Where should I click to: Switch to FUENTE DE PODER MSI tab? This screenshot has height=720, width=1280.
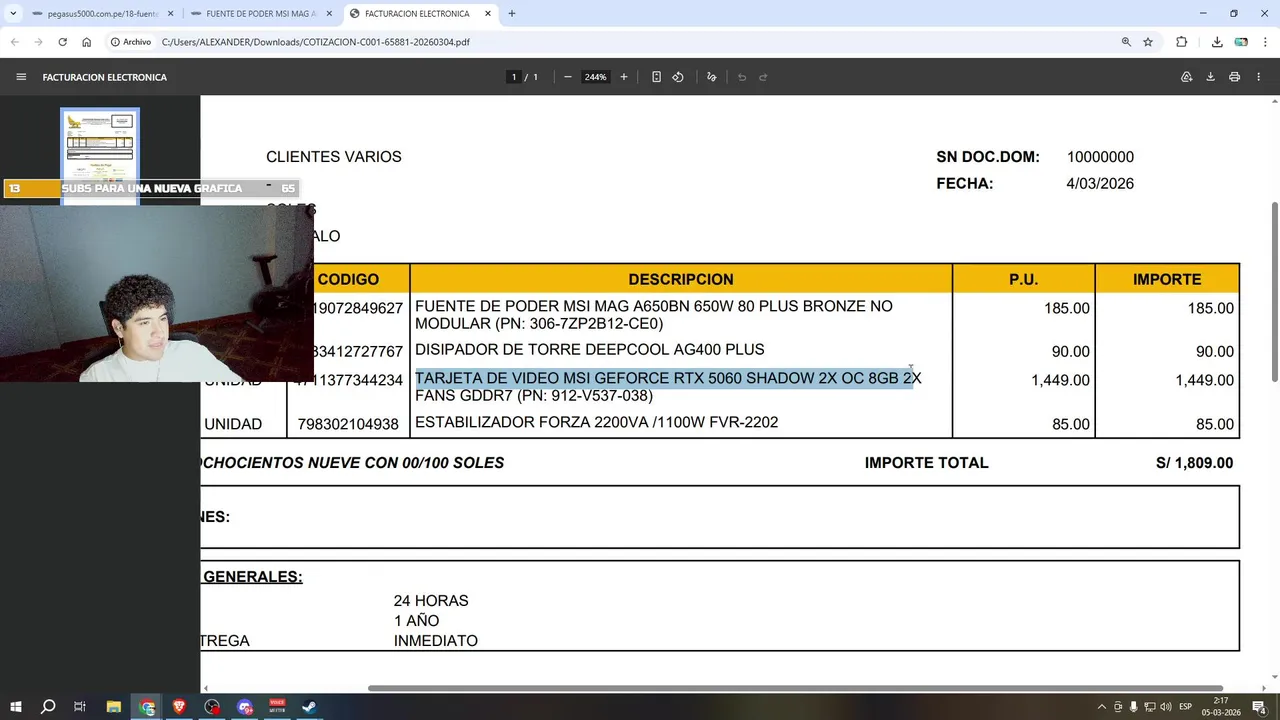coord(260,14)
